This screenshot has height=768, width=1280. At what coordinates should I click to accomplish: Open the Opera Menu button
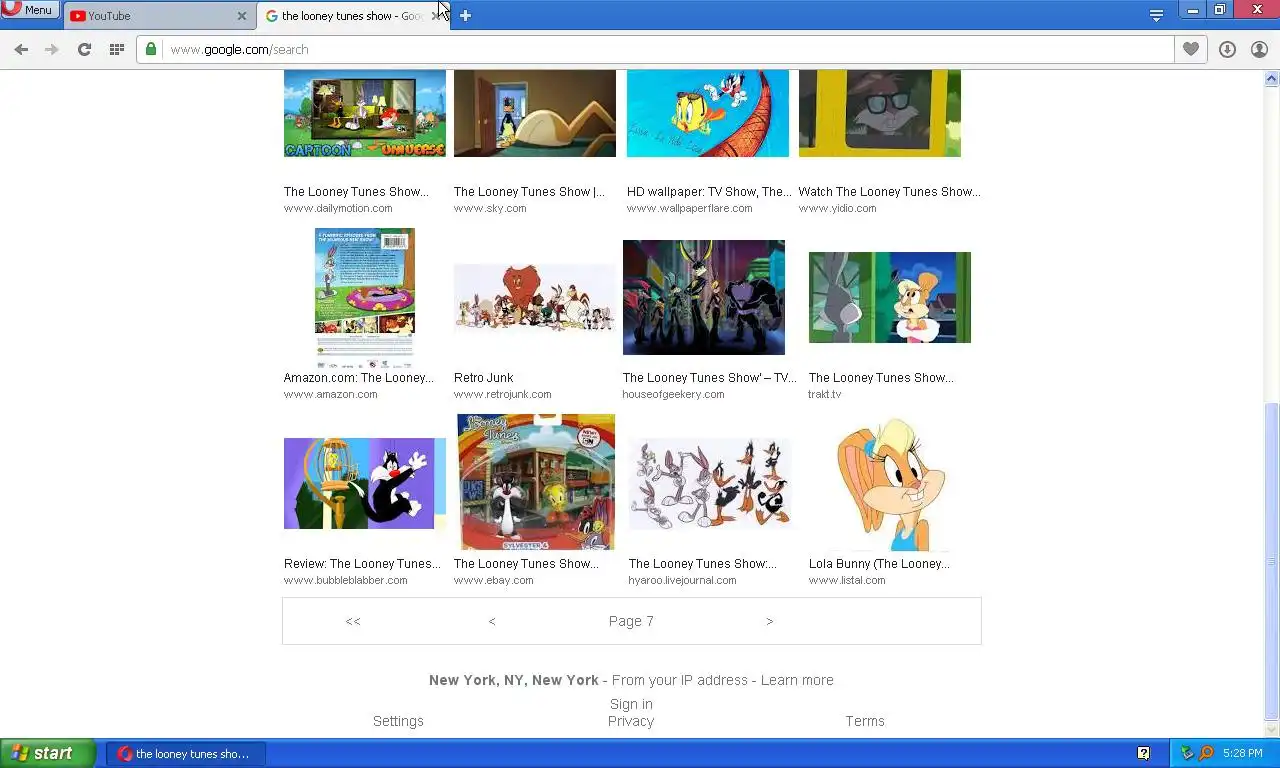pos(29,10)
